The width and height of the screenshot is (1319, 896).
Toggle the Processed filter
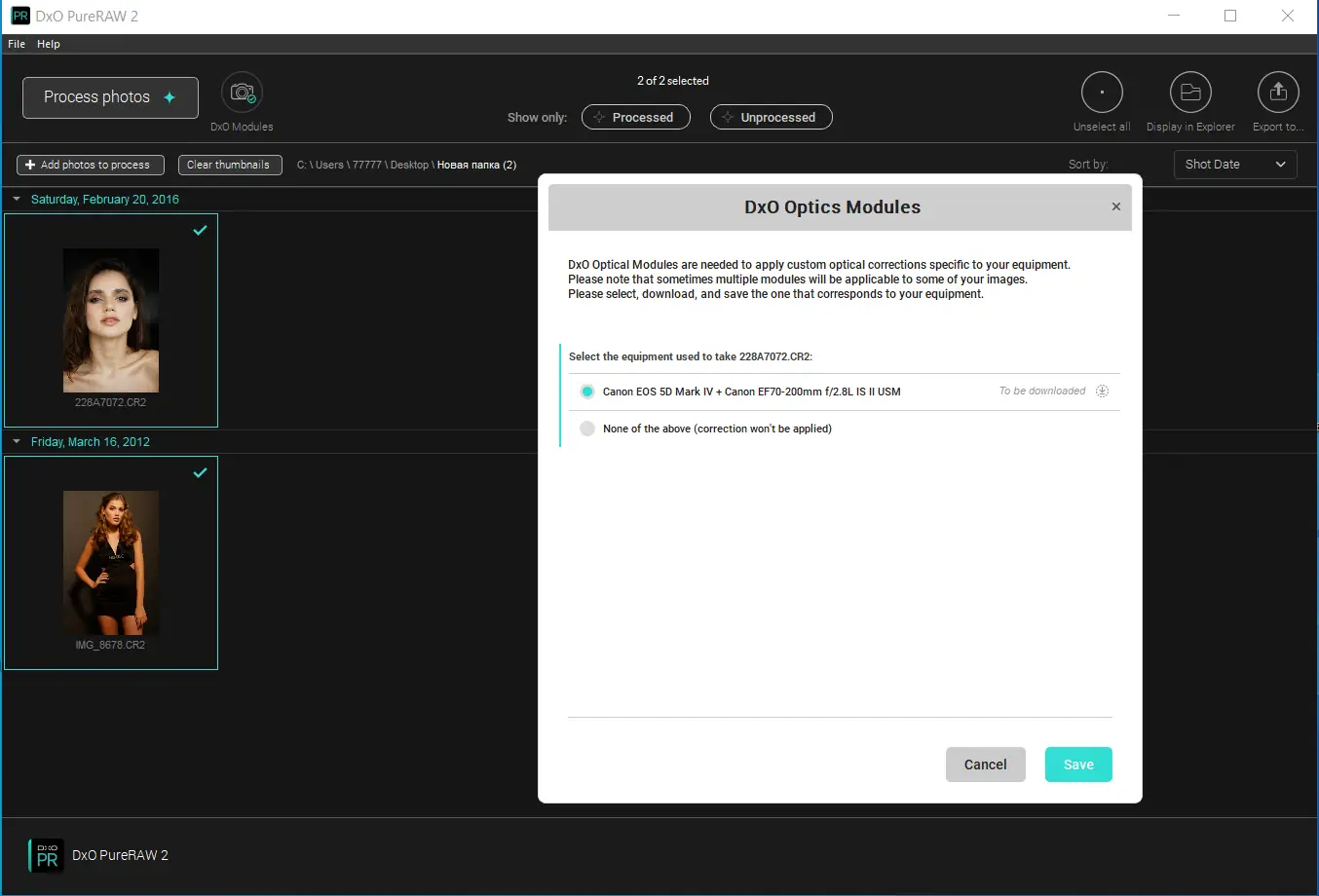pos(636,117)
